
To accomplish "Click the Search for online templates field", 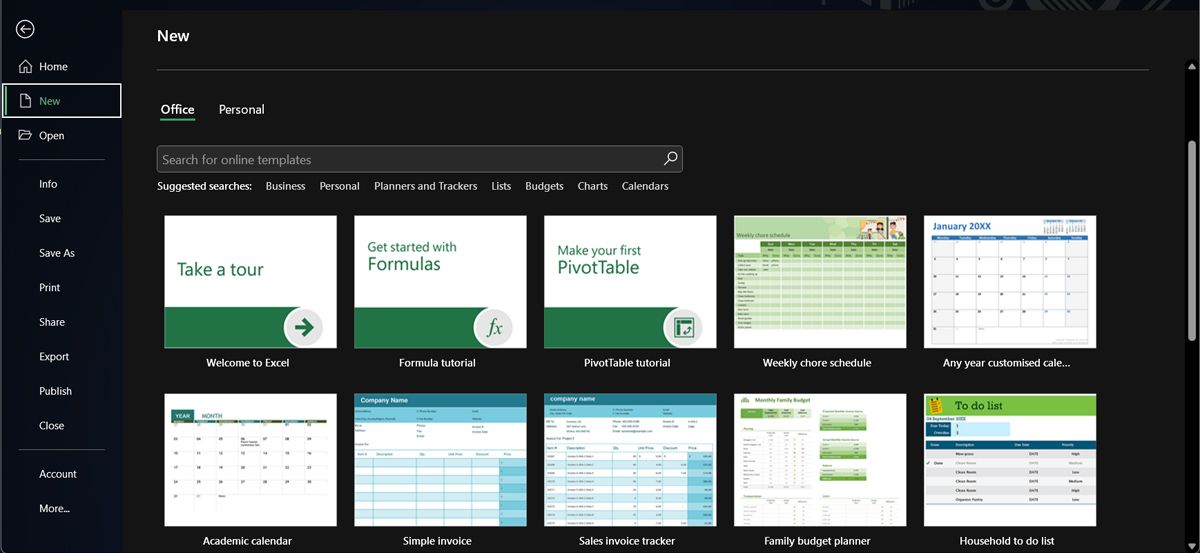I will click(419, 159).
